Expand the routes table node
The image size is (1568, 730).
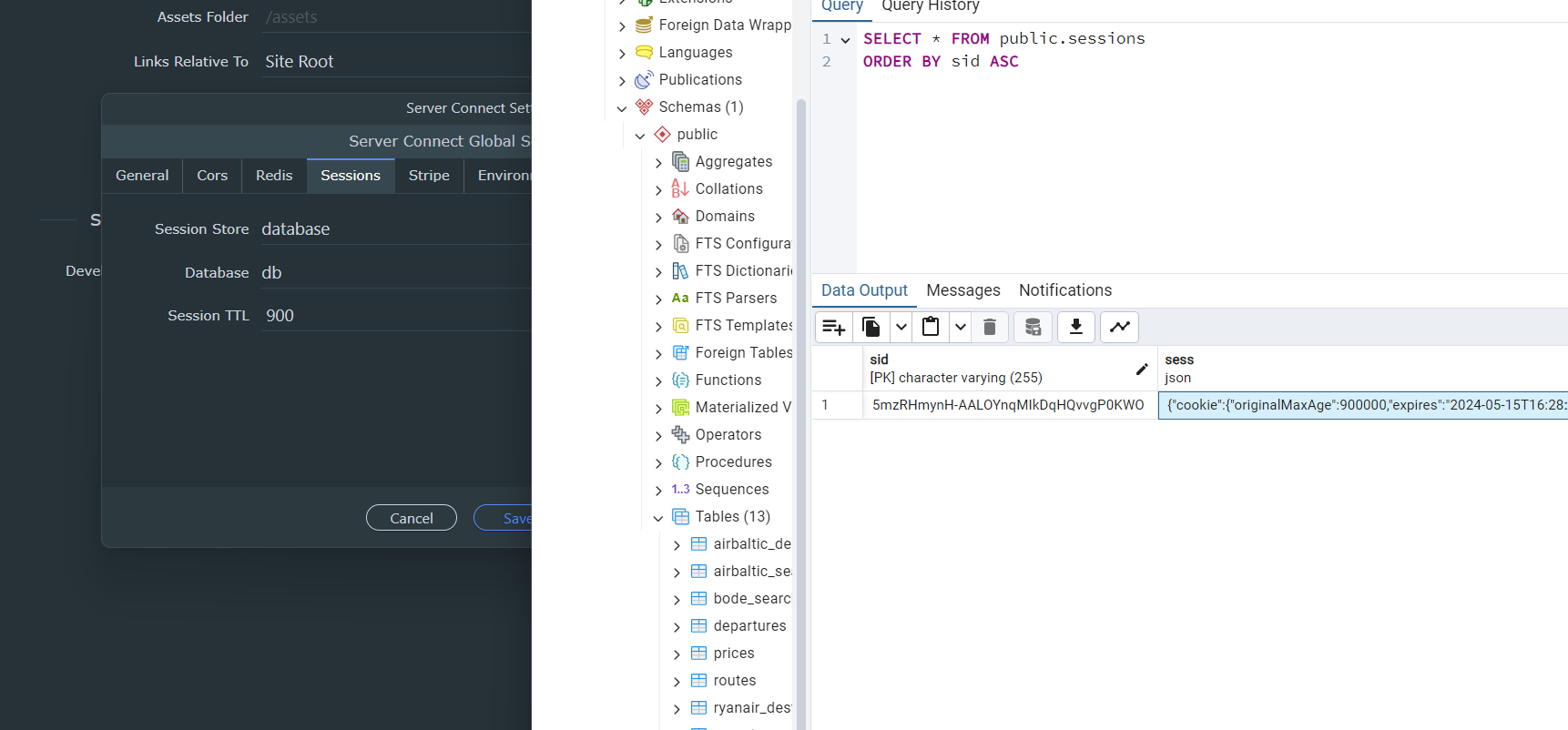pyautogui.click(x=677, y=682)
